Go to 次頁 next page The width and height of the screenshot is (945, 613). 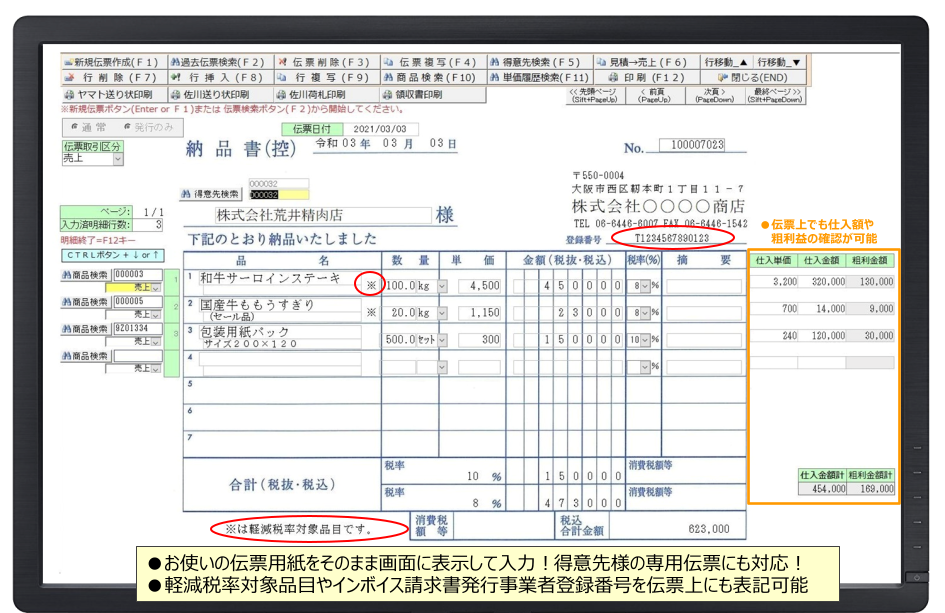click(715, 96)
